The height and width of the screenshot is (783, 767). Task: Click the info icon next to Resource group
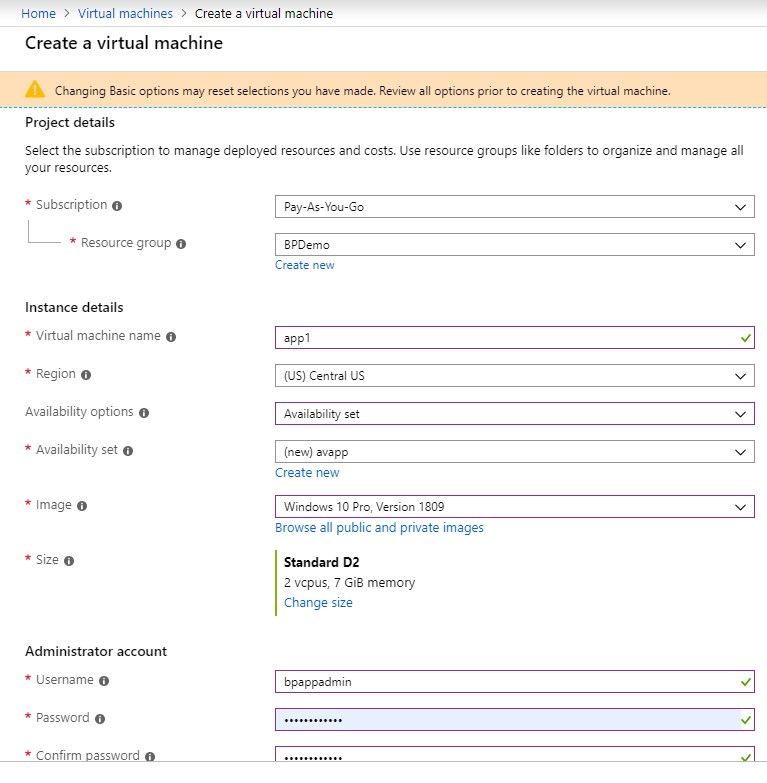point(181,244)
